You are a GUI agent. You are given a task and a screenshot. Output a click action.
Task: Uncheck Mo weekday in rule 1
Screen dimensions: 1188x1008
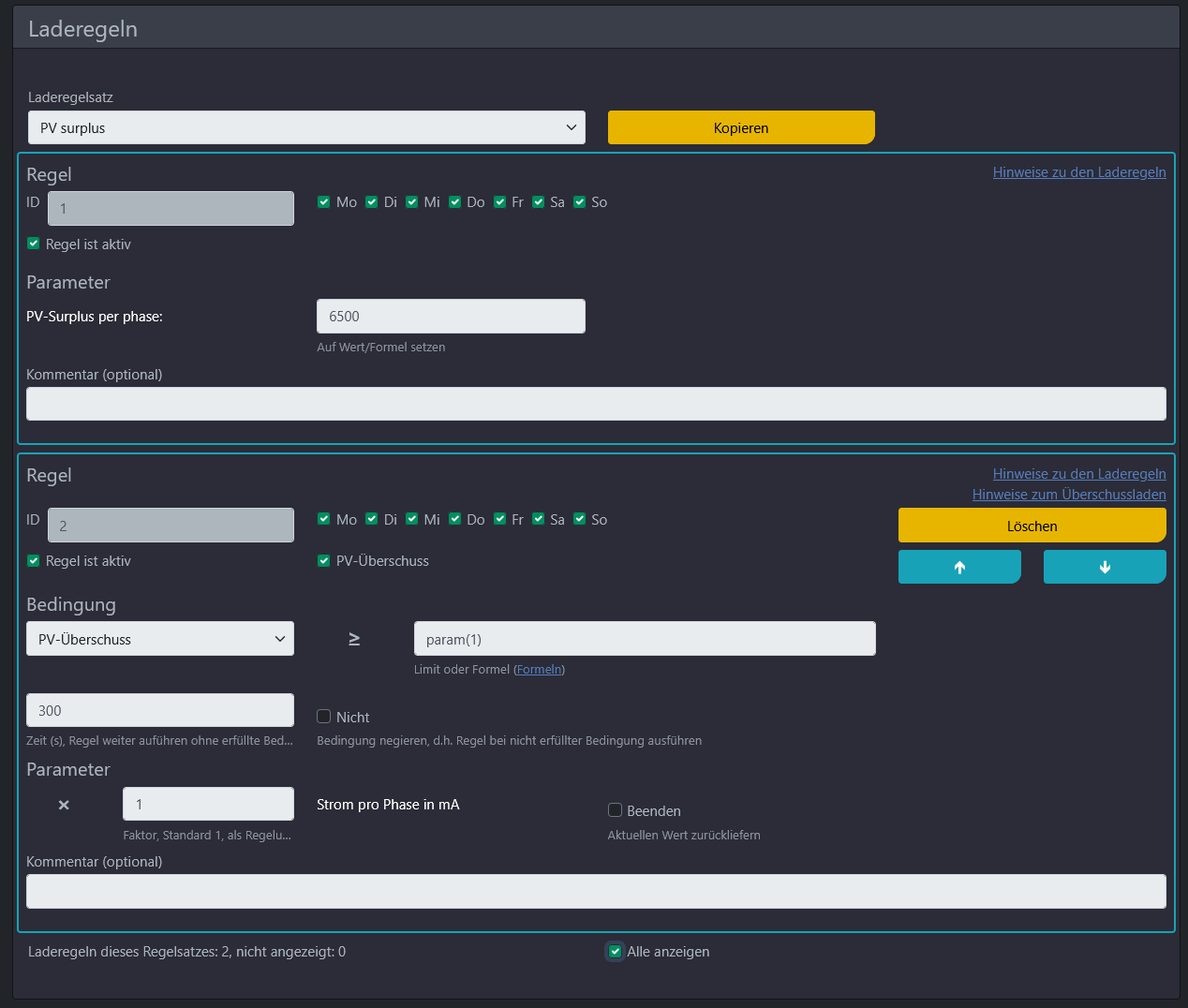tap(324, 202)
